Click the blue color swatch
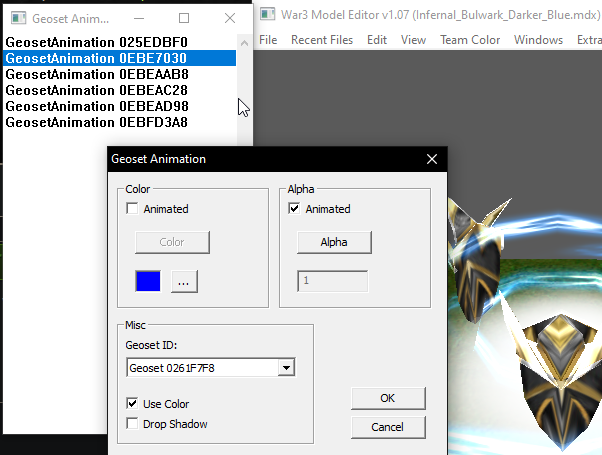The height and width of the screenshot is (455, 602). pos(148,281)
